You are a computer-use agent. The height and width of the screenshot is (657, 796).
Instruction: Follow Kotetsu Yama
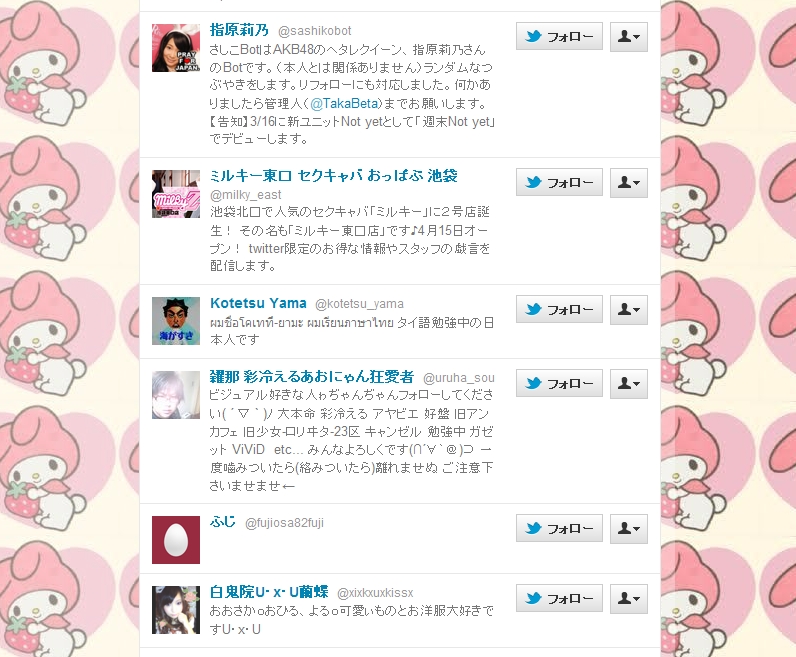559,309
